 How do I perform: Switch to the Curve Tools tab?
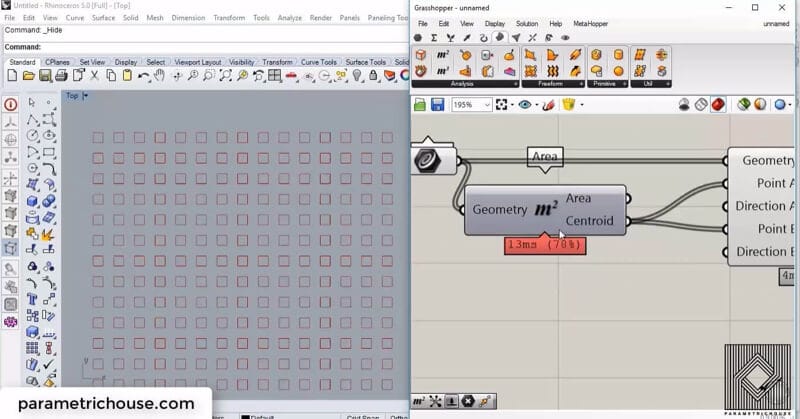tap(320, 62)
